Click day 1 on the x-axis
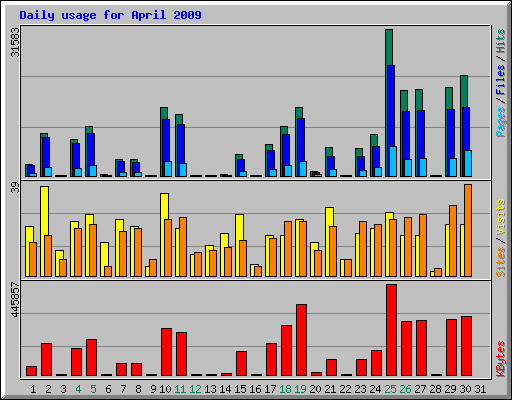The height and width of the screenshot is (400, 512). tap(33, 389)
